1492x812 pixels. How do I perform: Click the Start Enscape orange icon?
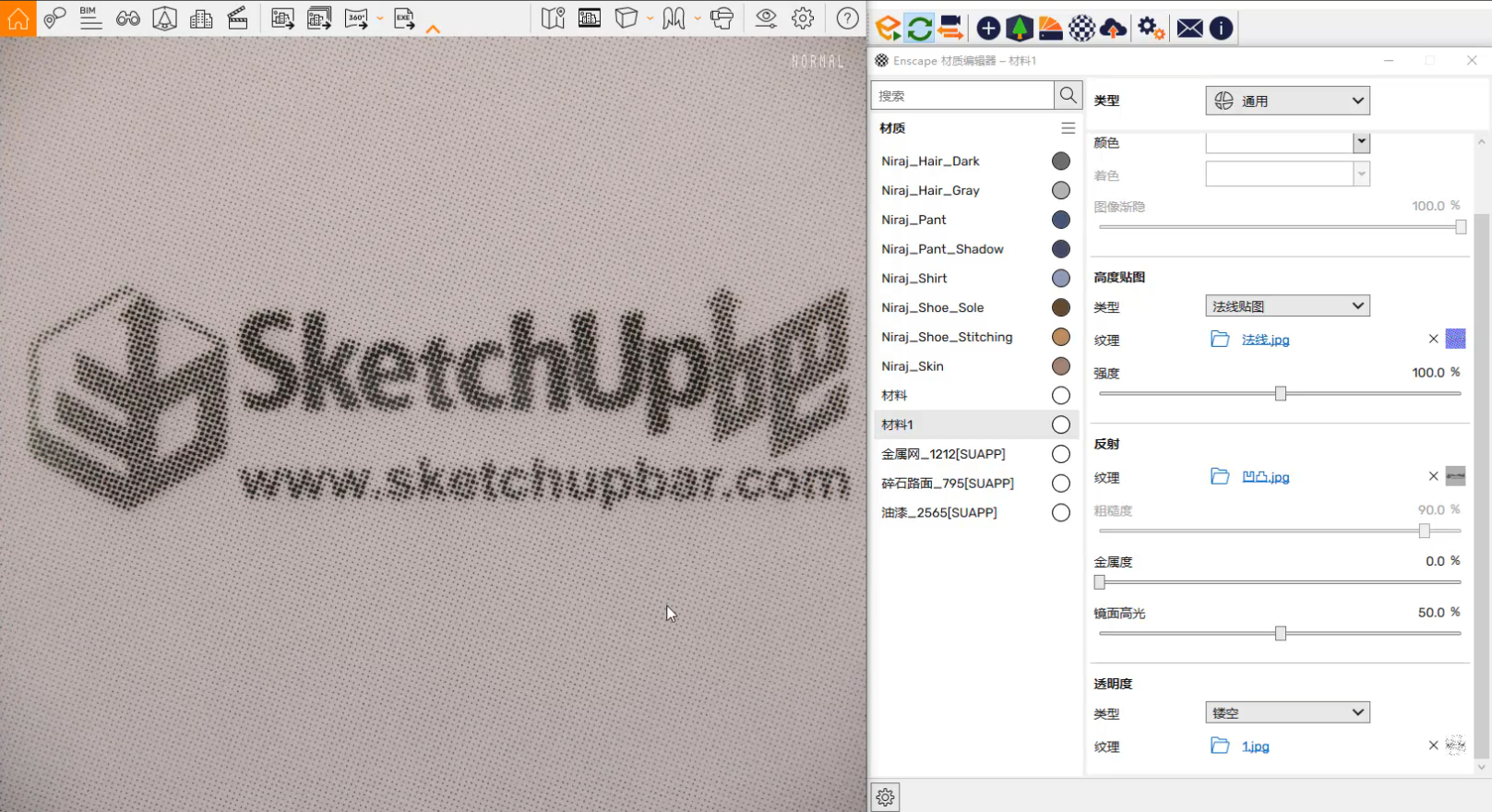click(x=888, y=29)
